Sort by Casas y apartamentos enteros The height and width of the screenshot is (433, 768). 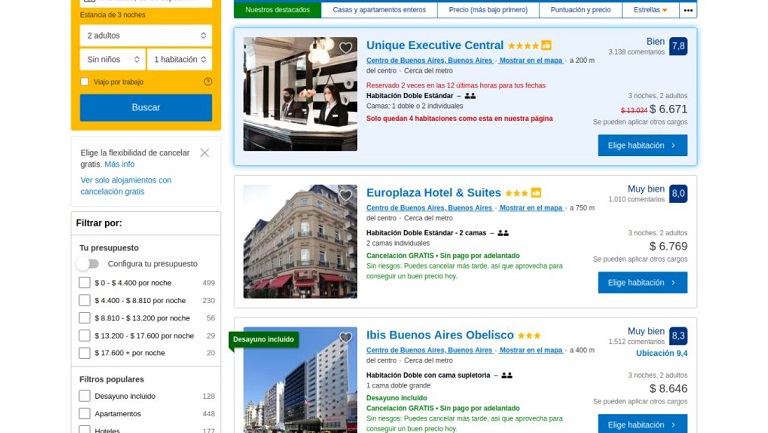[379, 10]
